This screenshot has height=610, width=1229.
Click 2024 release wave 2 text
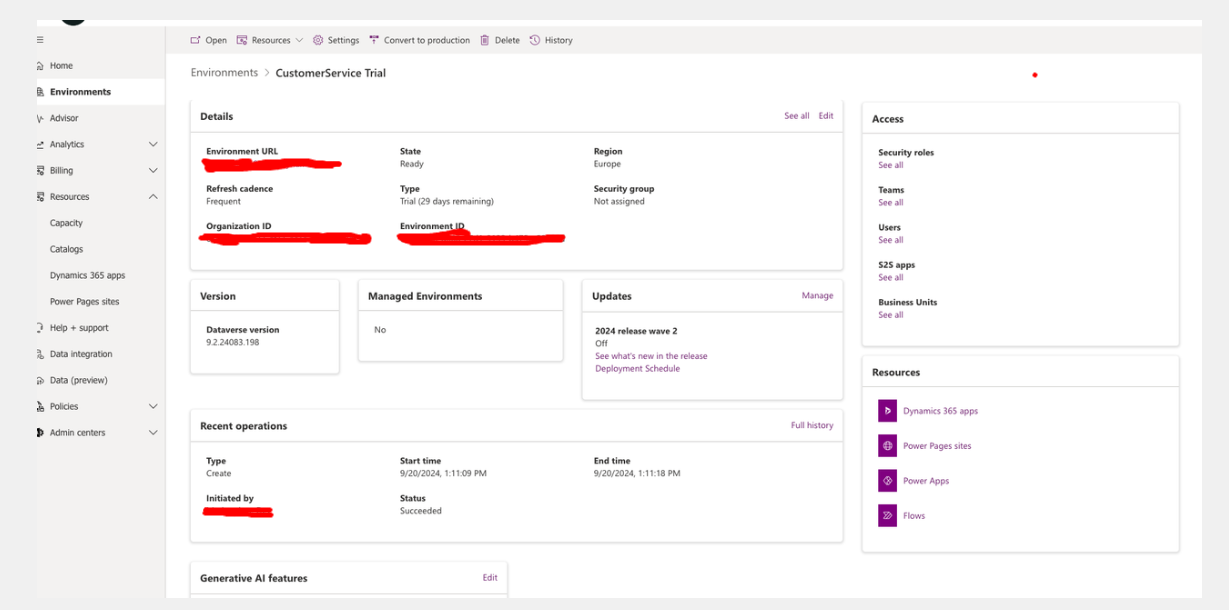tap(636, 331)
